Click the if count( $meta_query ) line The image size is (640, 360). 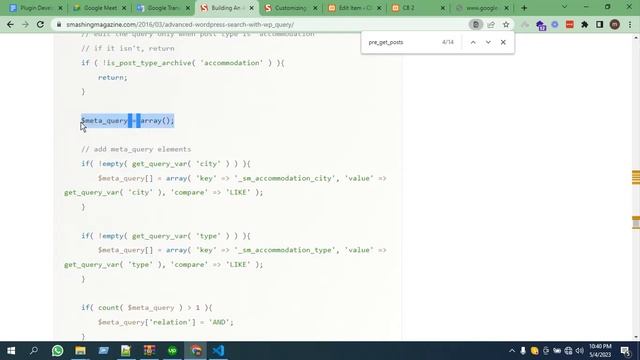147,308
